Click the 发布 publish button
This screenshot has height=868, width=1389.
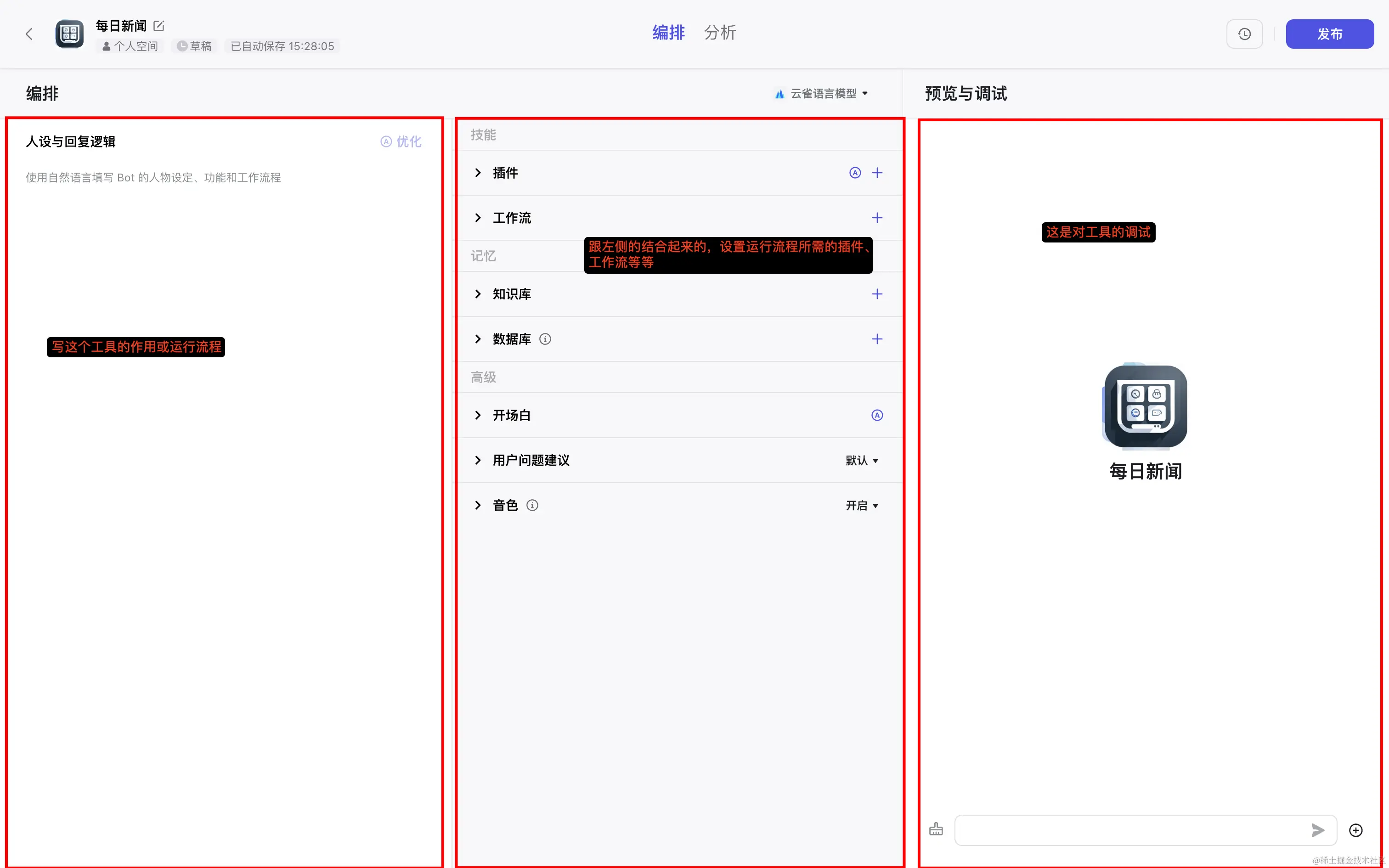click(x=1329, y=34)
